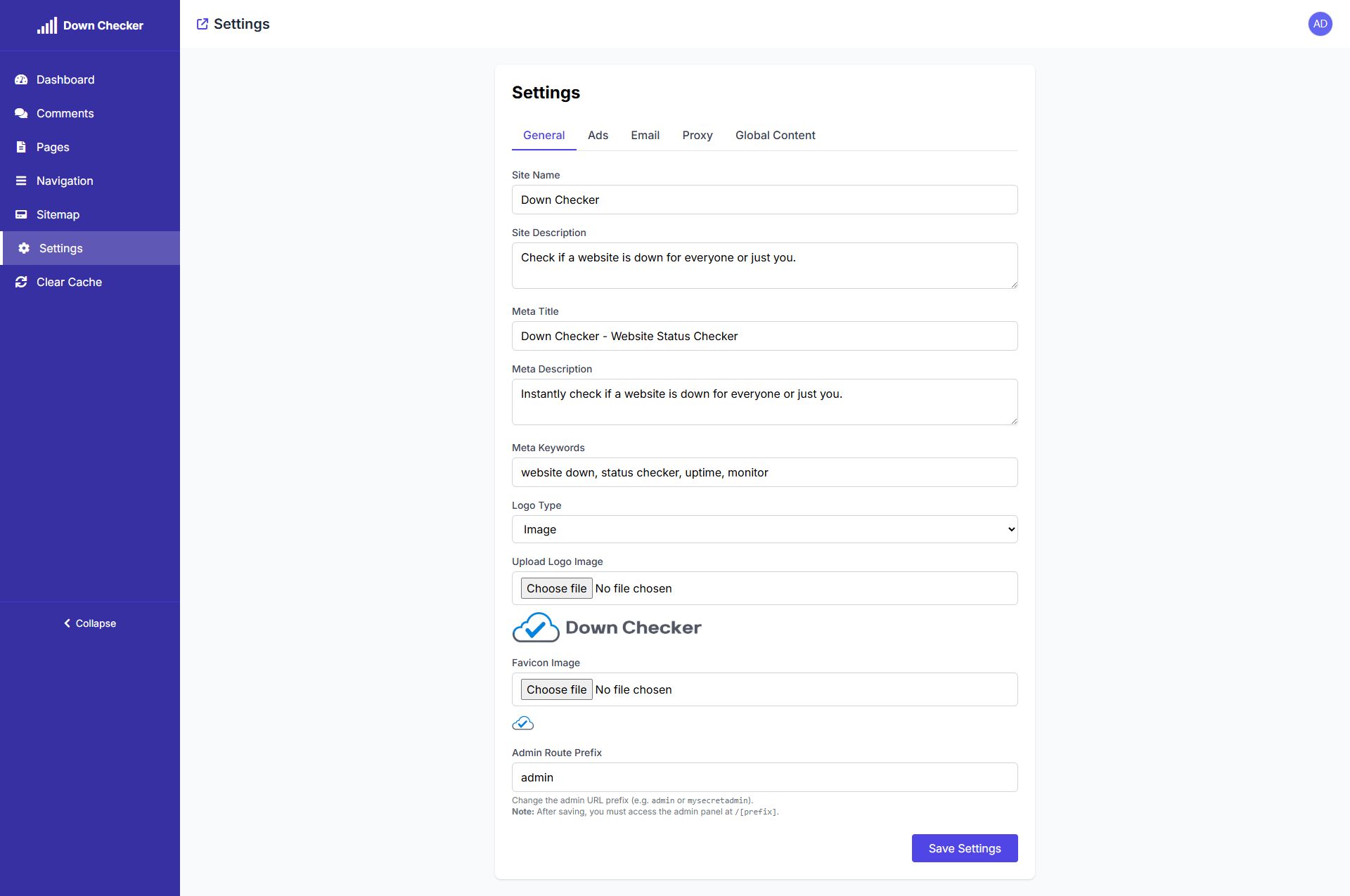Screen dimensions: 1350x896
Task: Open the Global Content tab
Action: (x=775, y=135)
